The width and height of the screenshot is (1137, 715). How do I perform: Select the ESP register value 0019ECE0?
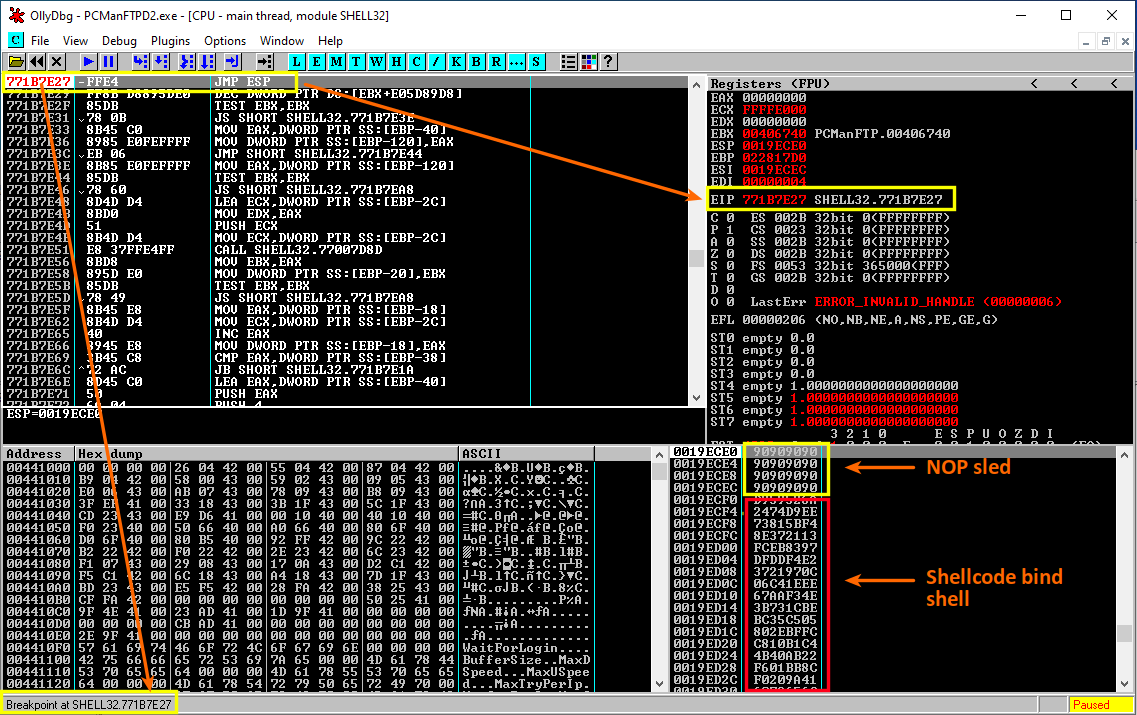point(774,146)
